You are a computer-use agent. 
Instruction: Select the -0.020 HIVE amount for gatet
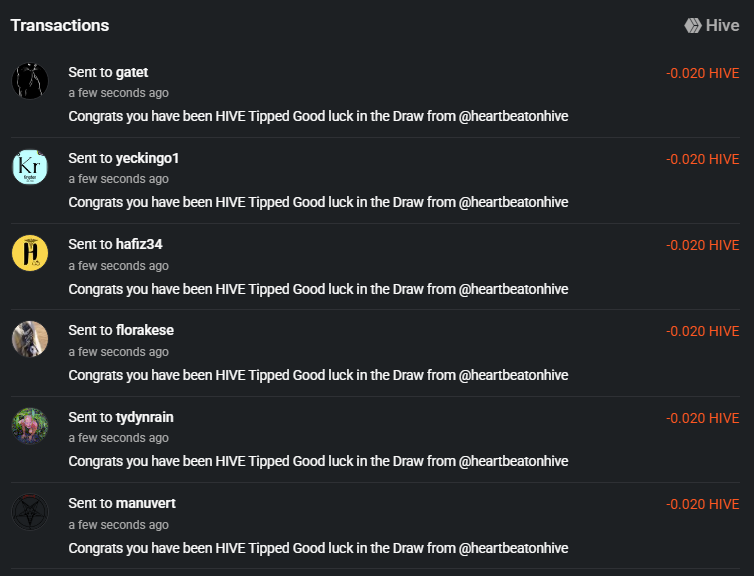click(702, 73)
